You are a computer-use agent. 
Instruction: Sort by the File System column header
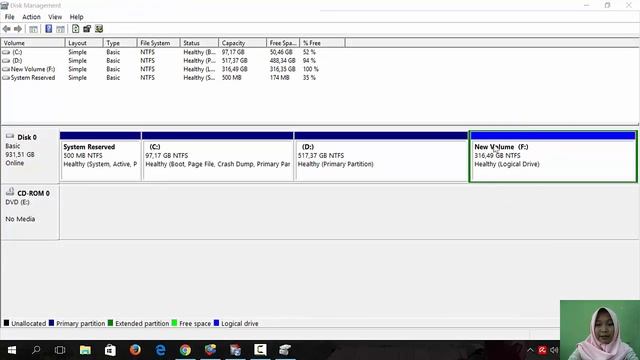pyautogui.click(x=158, y=43)
